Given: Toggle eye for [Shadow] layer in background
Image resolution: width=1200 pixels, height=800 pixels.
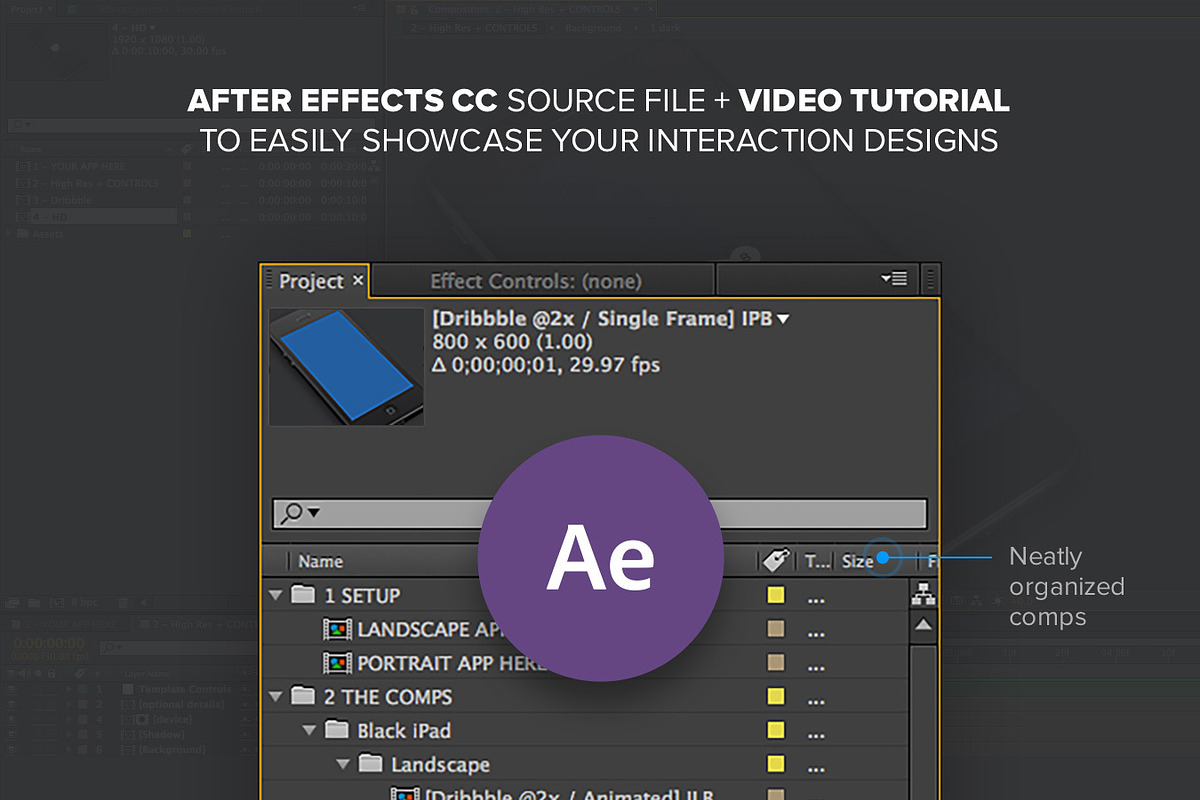Looking at the screenshot, I should coord(13,735).
